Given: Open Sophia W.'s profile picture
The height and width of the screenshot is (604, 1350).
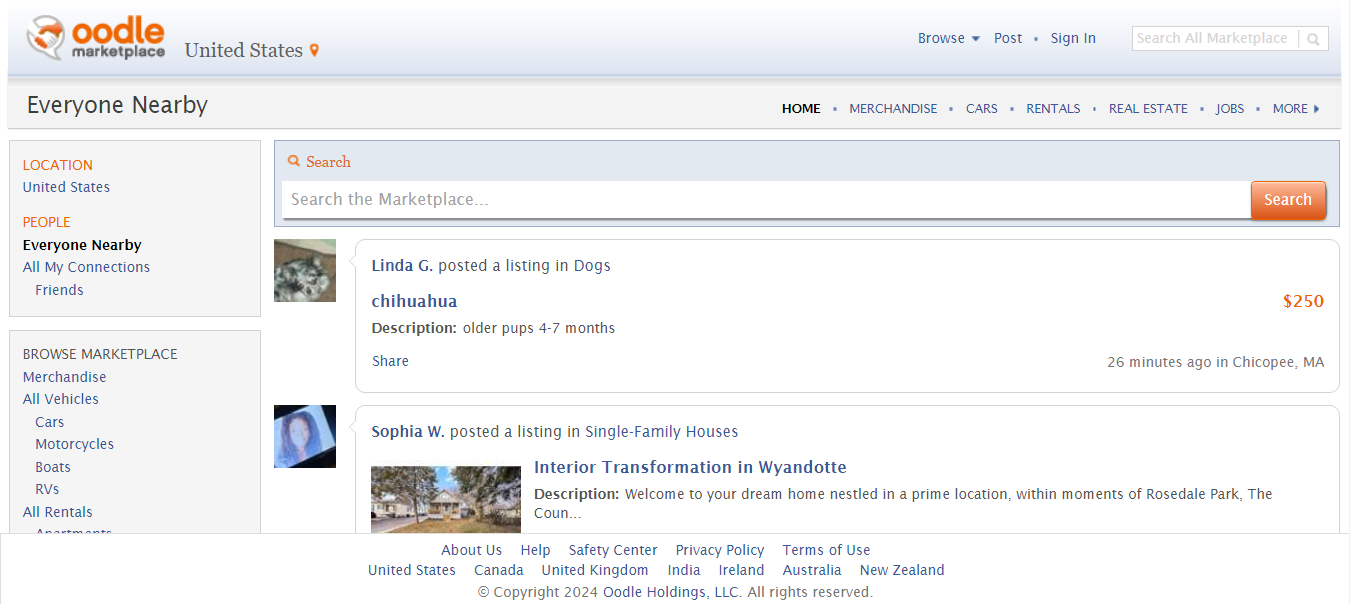Looking at the screenshot, I should 305,436.
